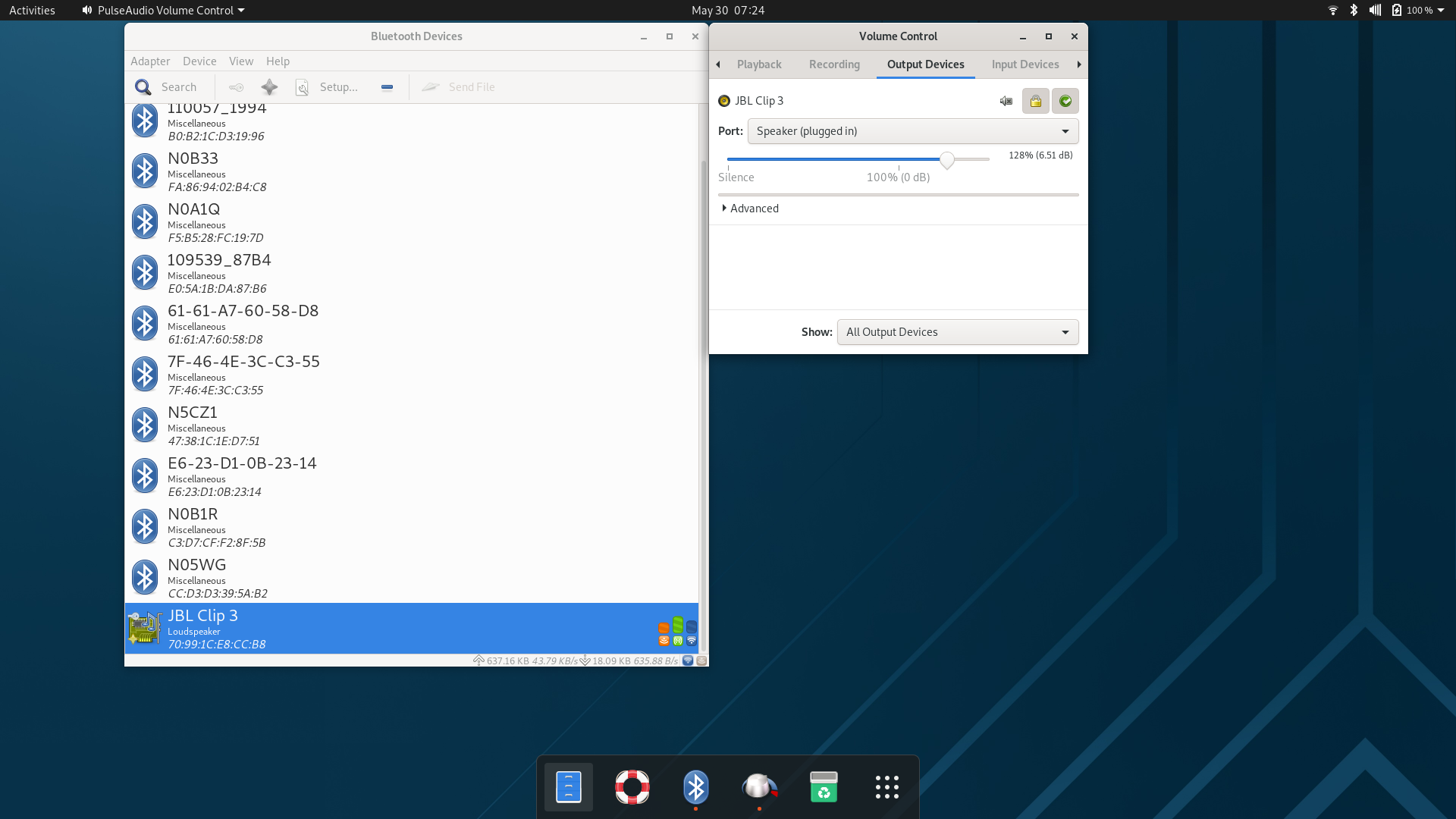Click the Search magnifier icon in Bluetooth Devices

(143, 87)
